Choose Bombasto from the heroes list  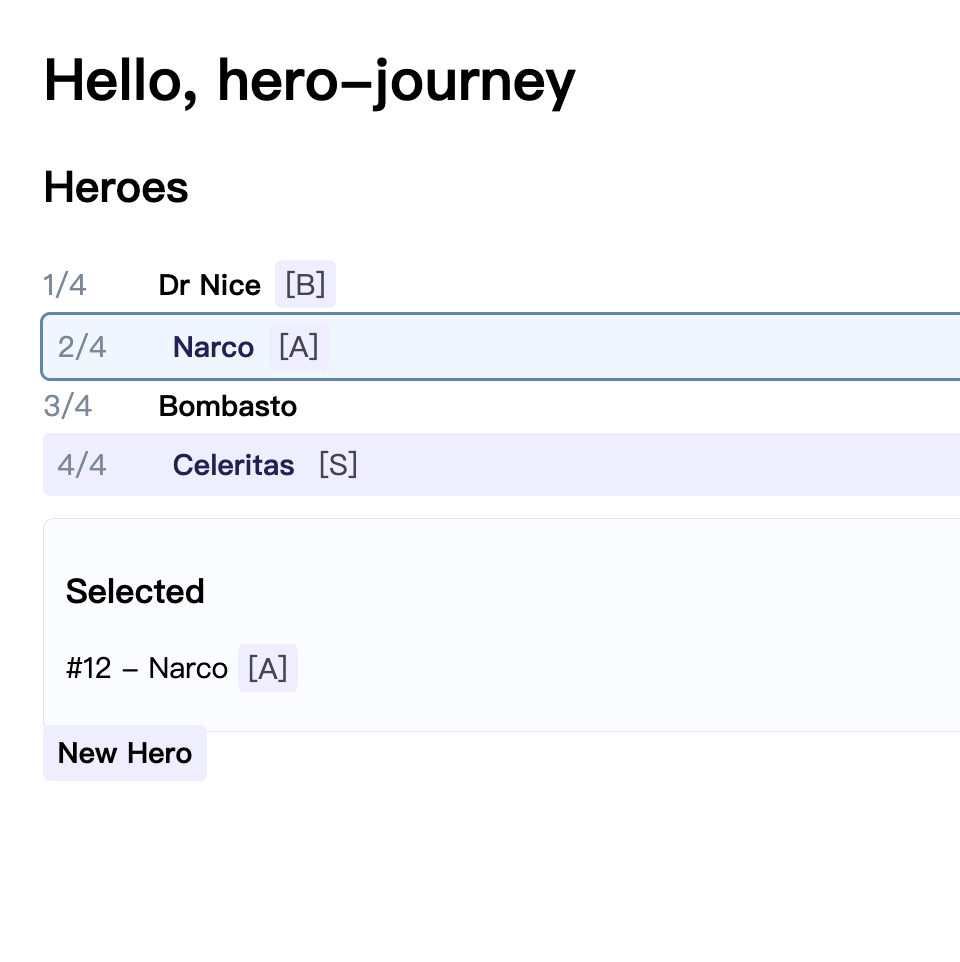(x=228, y=406)
